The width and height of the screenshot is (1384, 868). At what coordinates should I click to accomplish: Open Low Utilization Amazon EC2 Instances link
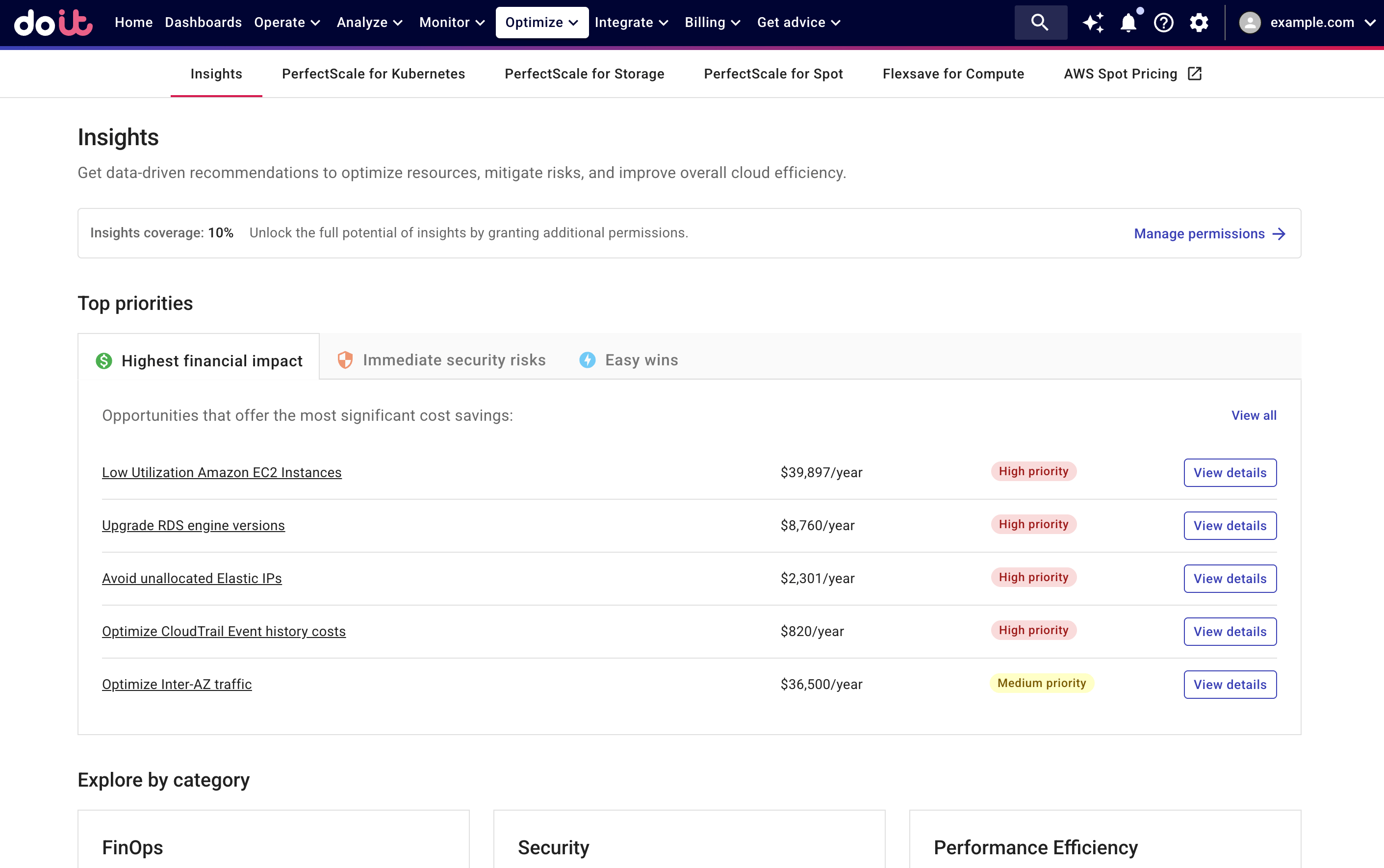pyautogui.click(x=222, y=472)
